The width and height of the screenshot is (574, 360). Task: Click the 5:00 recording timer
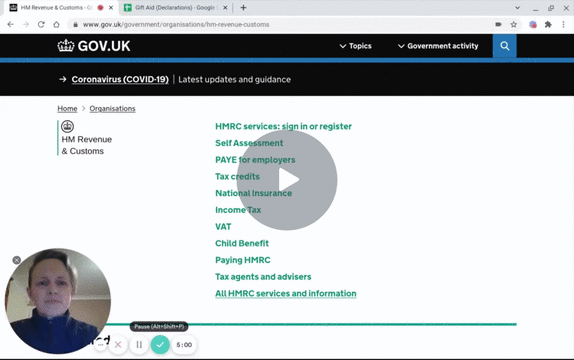[184, 345]
